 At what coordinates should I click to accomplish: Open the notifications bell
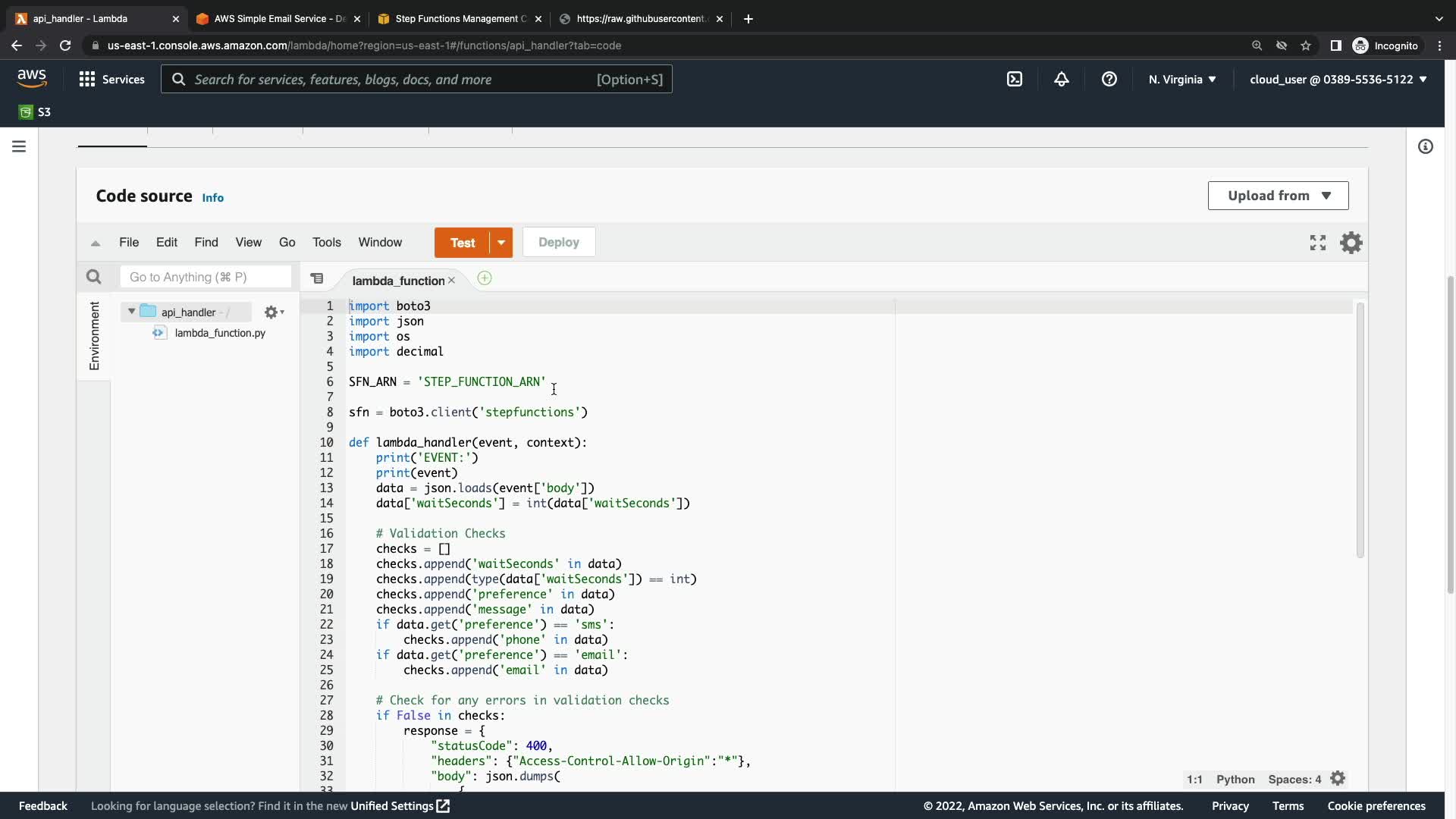(x=1062, y=79)
